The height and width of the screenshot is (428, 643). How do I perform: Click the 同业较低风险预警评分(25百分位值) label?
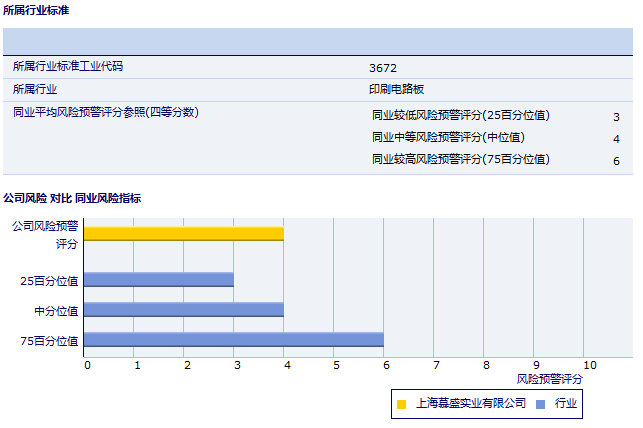tap(461, 115)
